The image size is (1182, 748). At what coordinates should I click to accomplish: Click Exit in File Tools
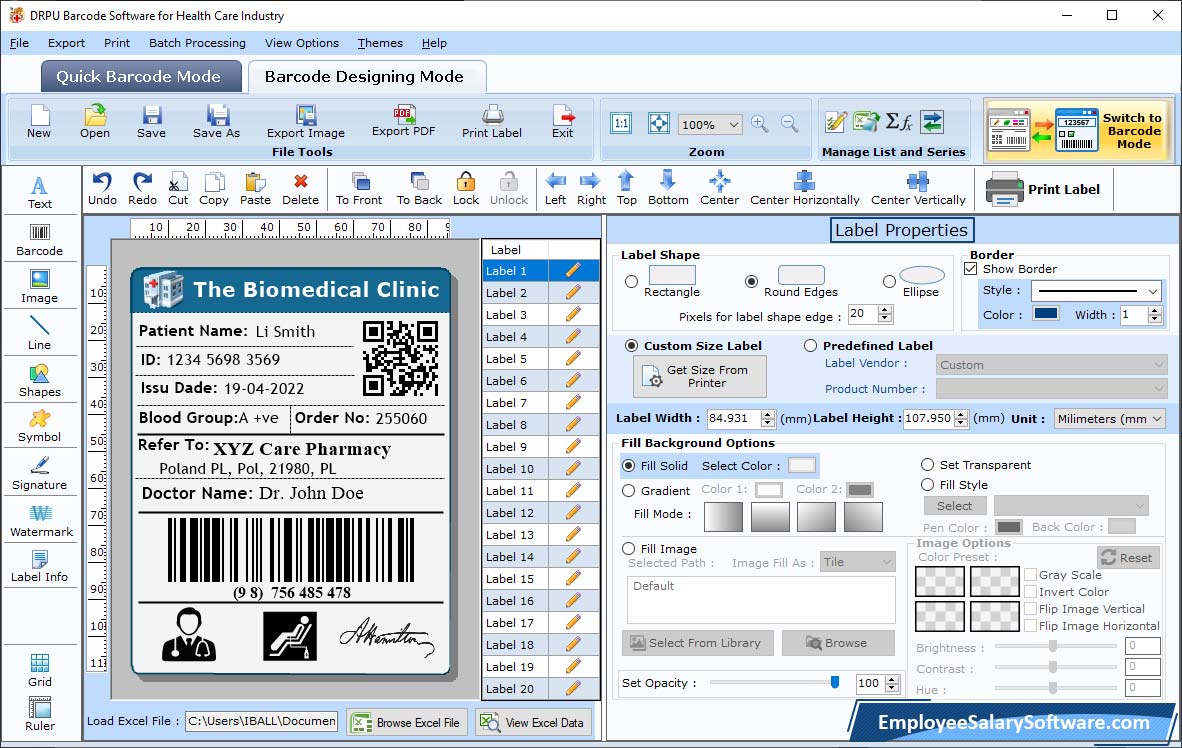point(562,122)
